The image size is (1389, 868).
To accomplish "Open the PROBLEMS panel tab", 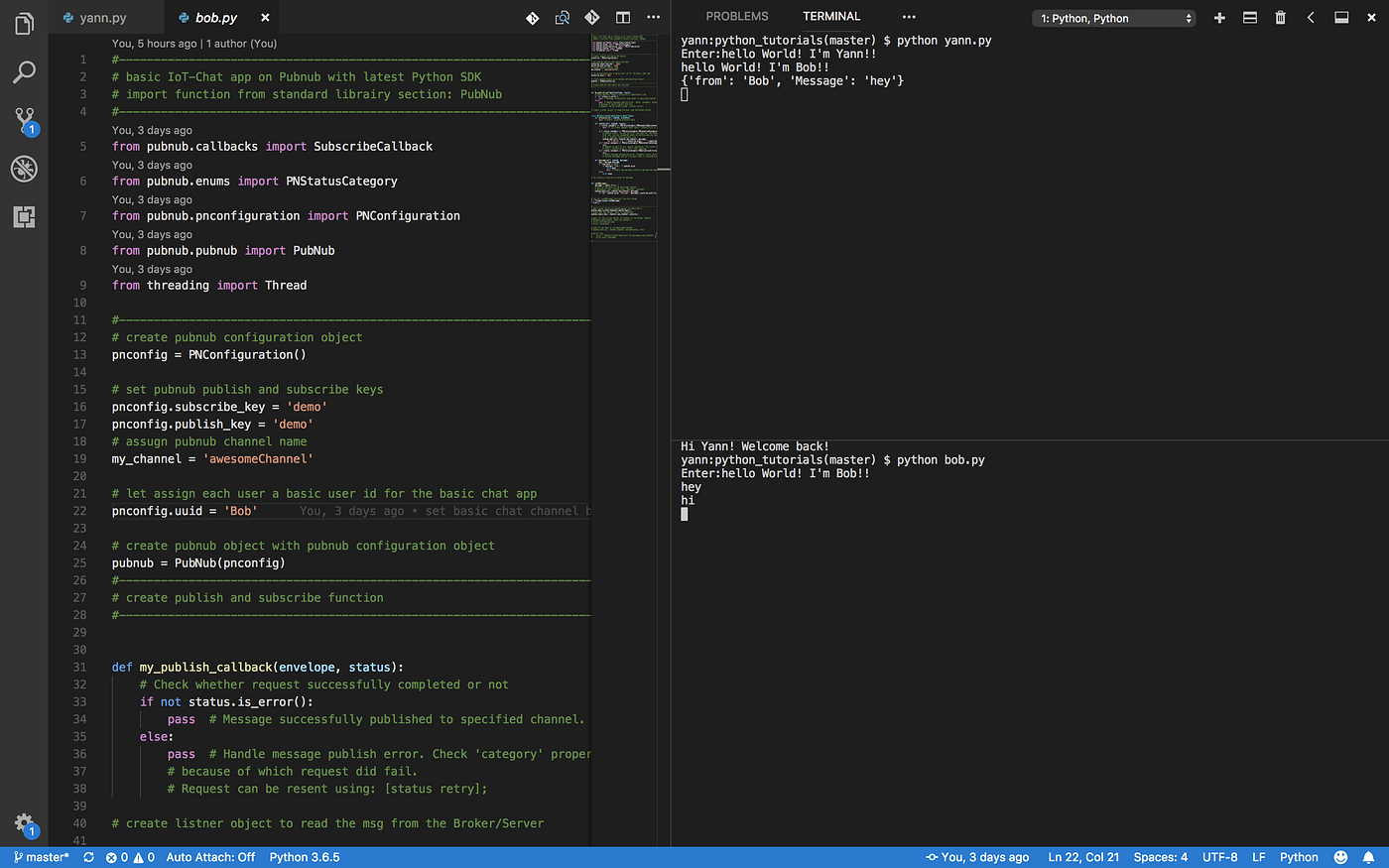I will (x=736, y=16).
